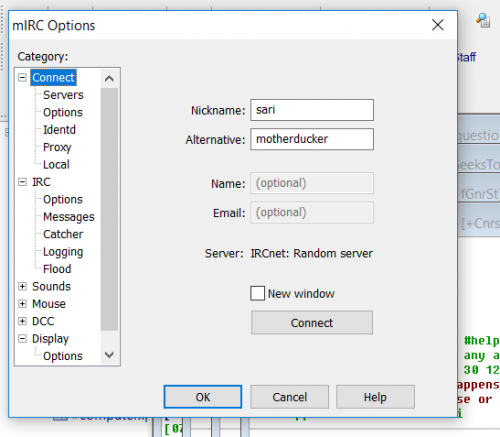Enable the New window checkbox
Viewport: 500px width, 437px height.
[x=258, y=293]
